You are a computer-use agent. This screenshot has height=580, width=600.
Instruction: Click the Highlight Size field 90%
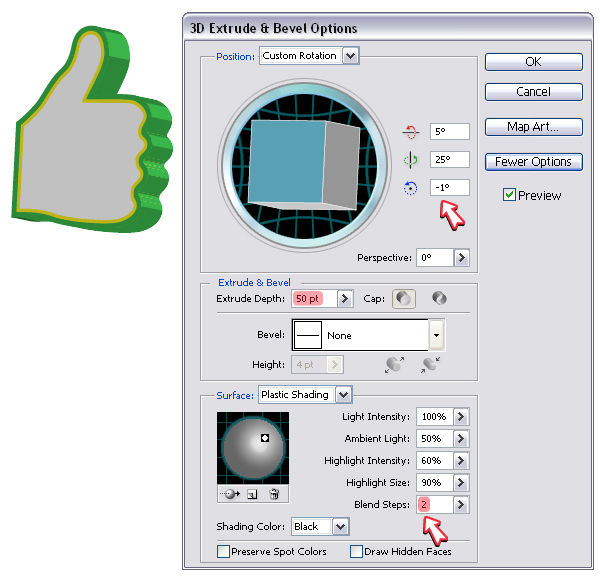click(x=435, y=482)
